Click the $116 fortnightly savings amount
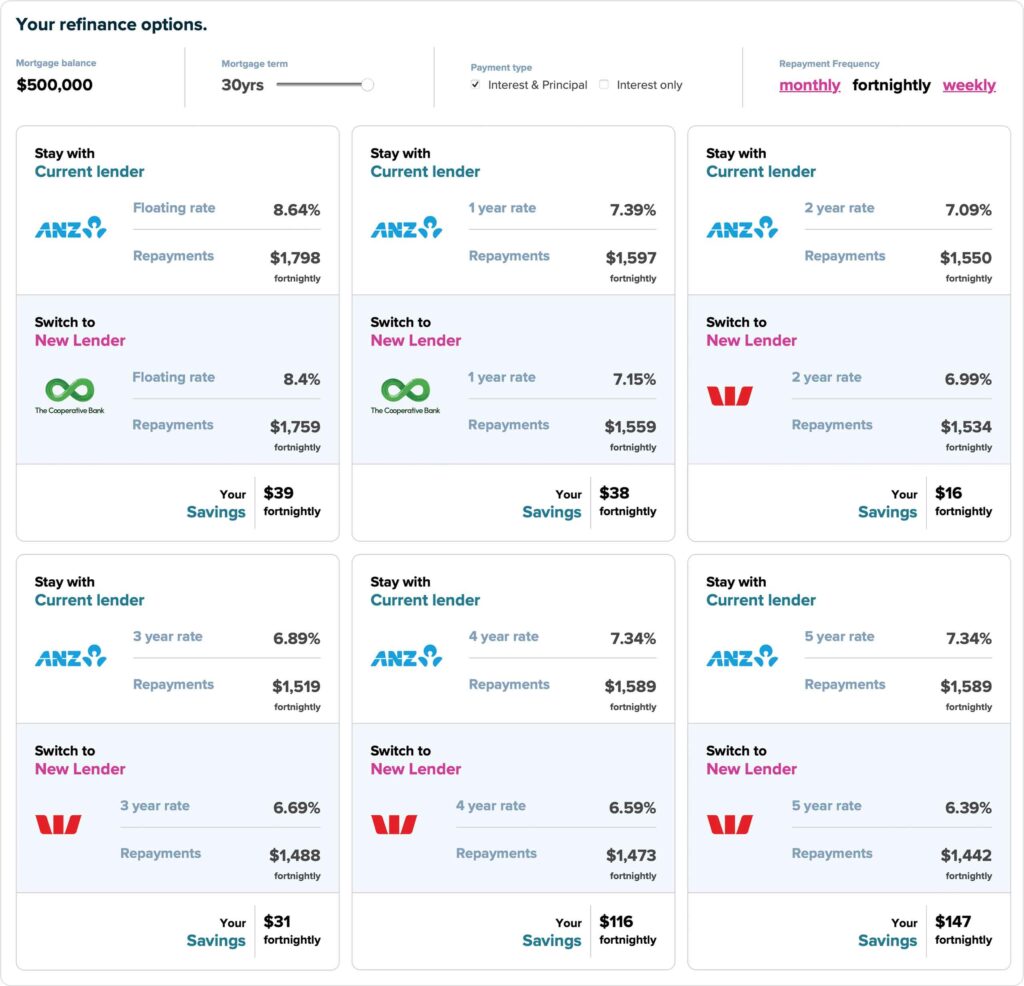This screenshot has height=986, width=1024. pyautogui.click(x=616, y=921)
